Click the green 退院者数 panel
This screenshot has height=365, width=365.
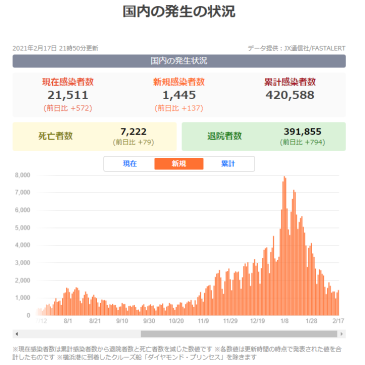click(x=264, y=136)
